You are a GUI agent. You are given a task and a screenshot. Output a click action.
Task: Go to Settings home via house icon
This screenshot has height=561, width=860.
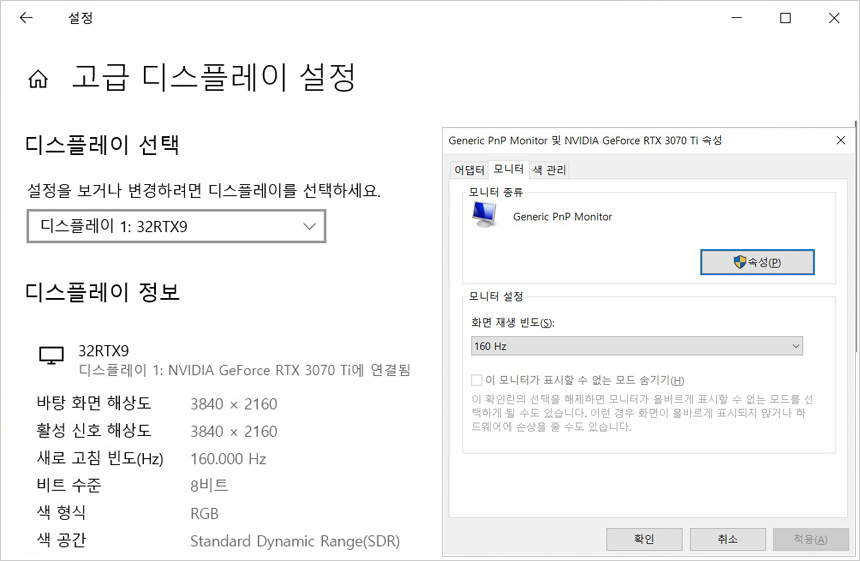coord(38,79)
